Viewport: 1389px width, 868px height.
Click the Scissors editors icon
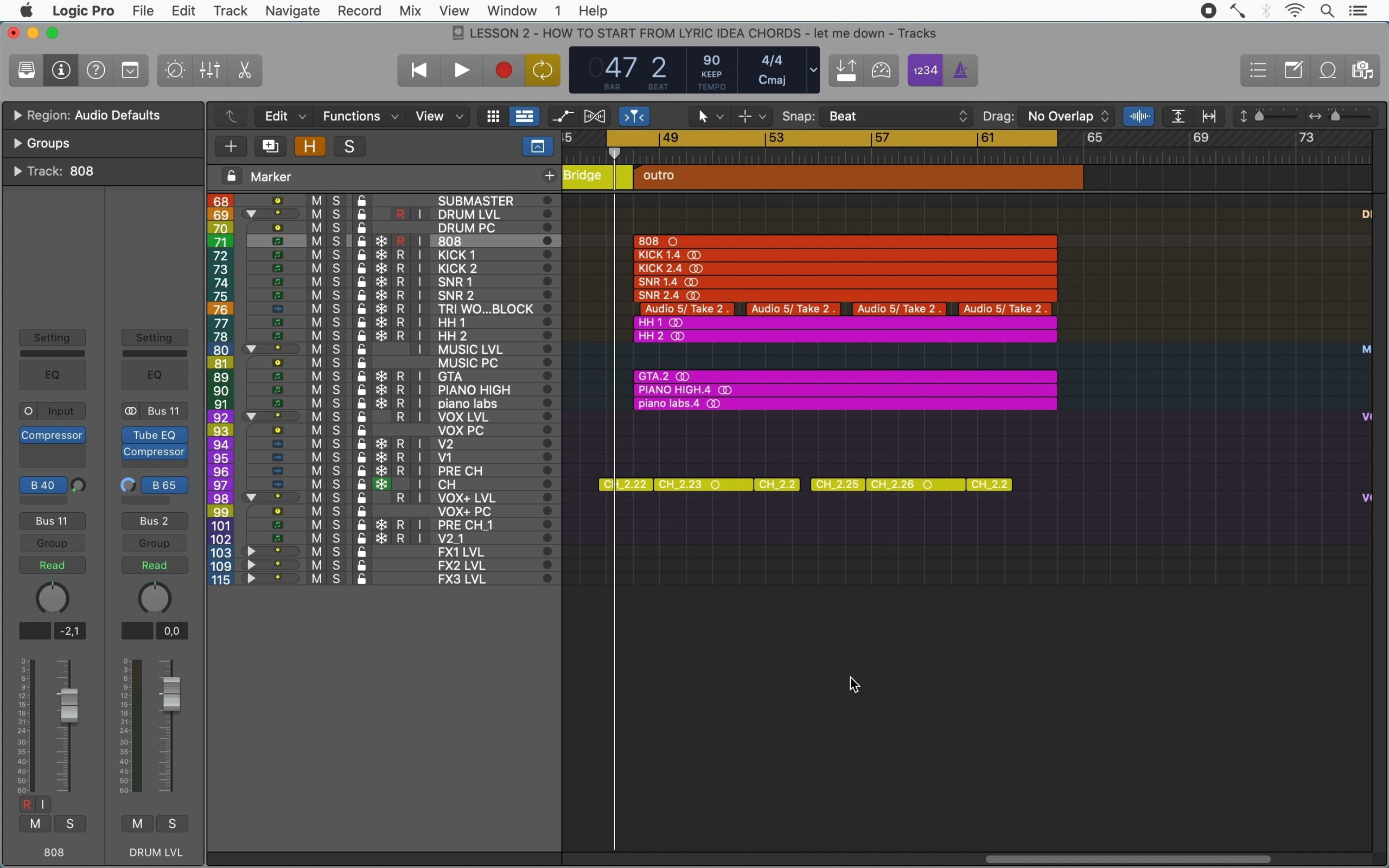pyautogui.click(x=245, y=71)
